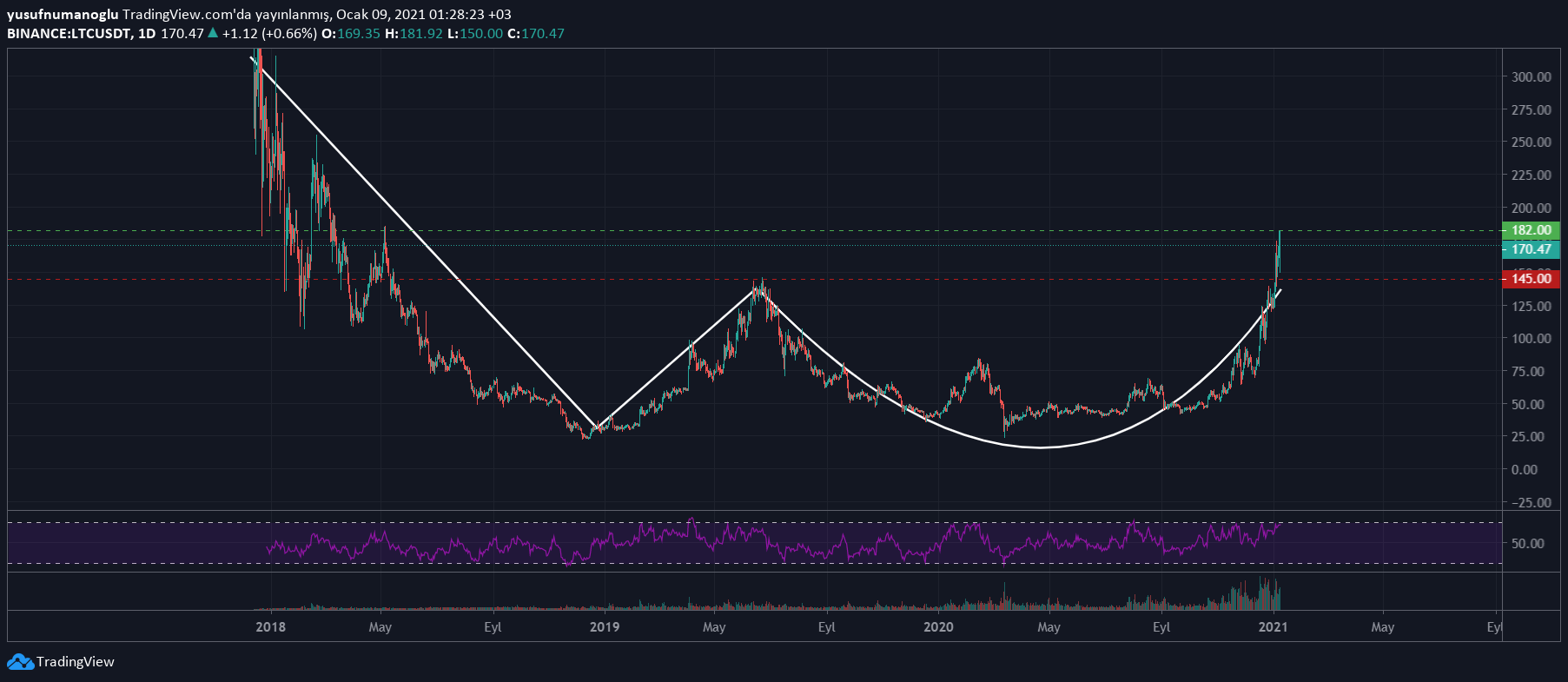This screenshot has height=682, width=1568.
Task: Click the 2018 marker on time axis
Action: [271, 627]
